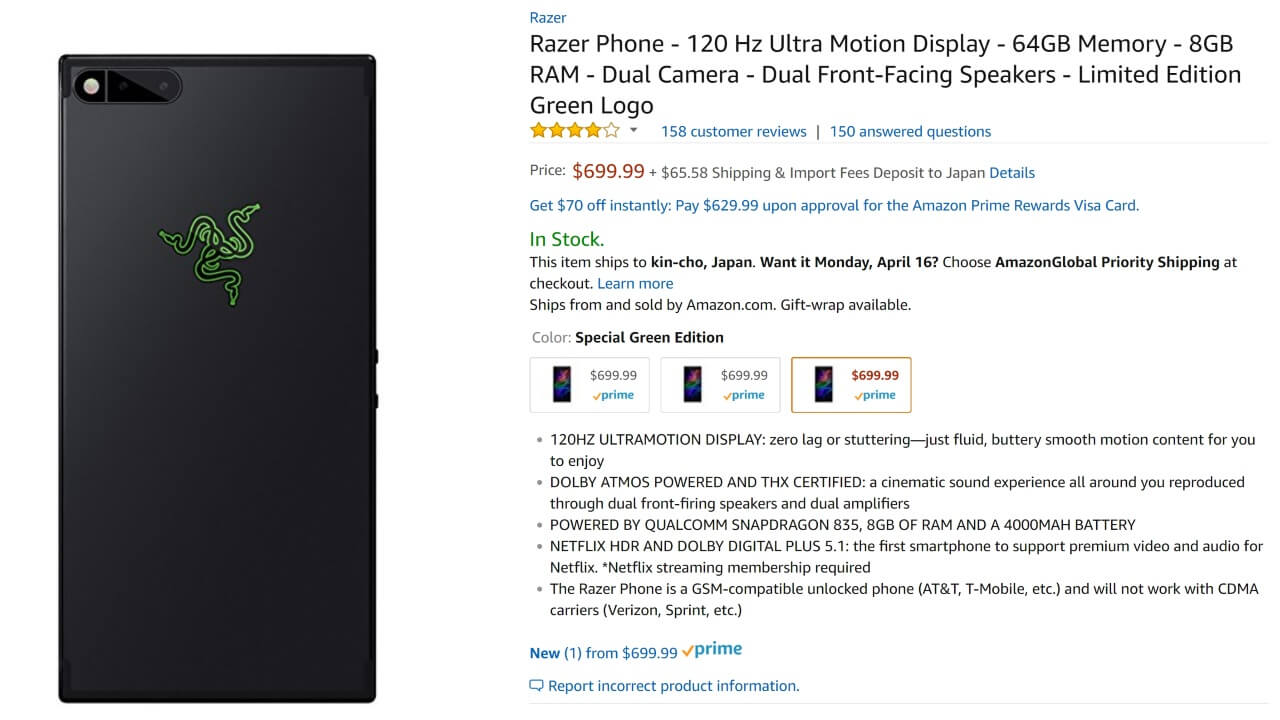
Task: Click the Prime badge in first color option
Action: tap(613, 395)
